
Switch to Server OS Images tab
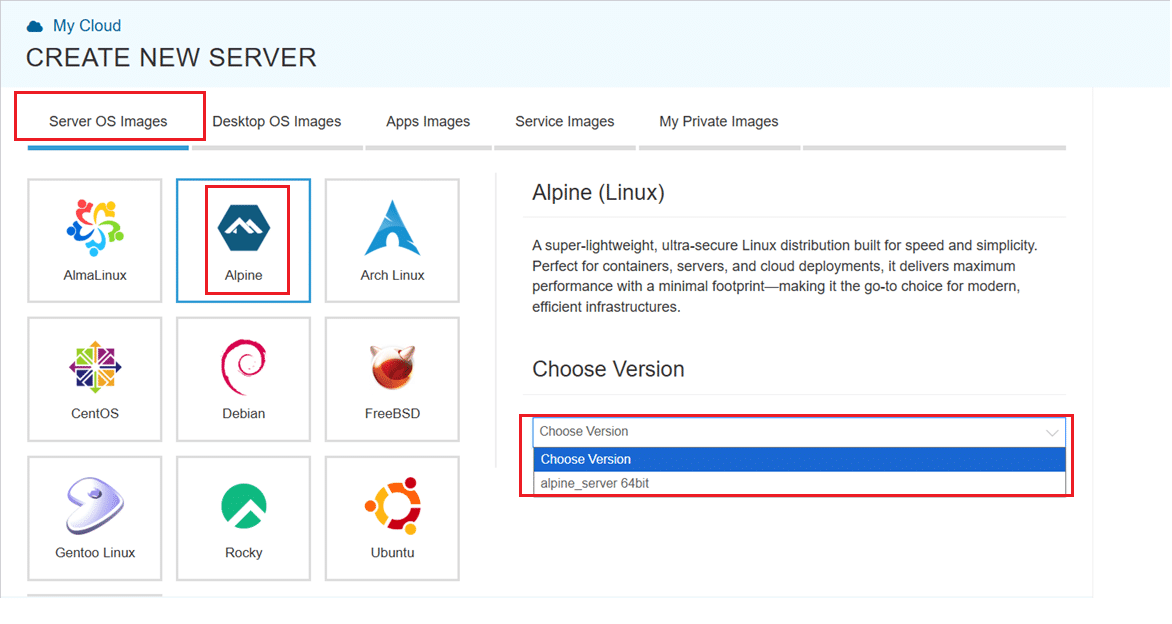tap(108, 121)
